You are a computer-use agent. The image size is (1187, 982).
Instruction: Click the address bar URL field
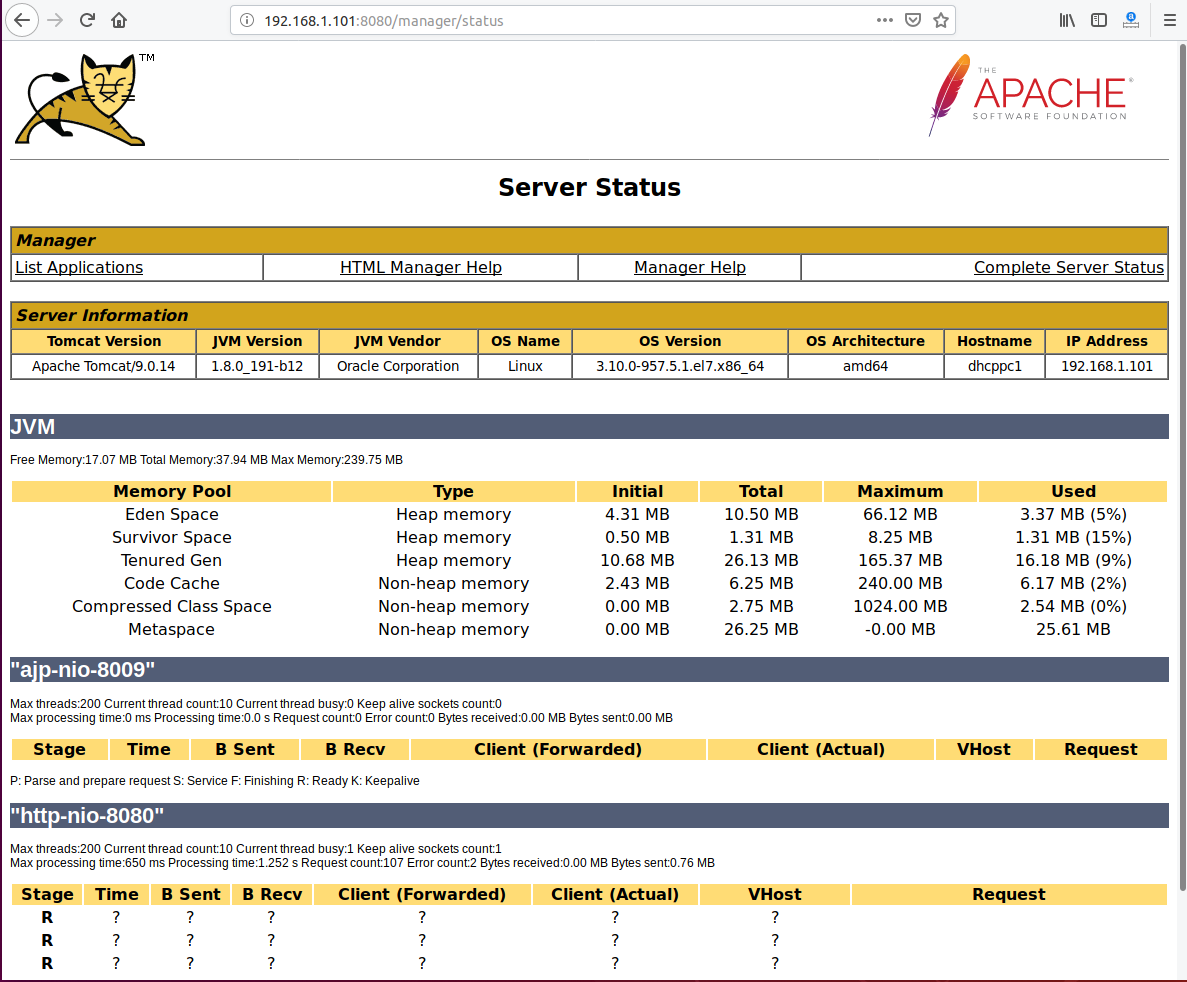click(560, 20)
